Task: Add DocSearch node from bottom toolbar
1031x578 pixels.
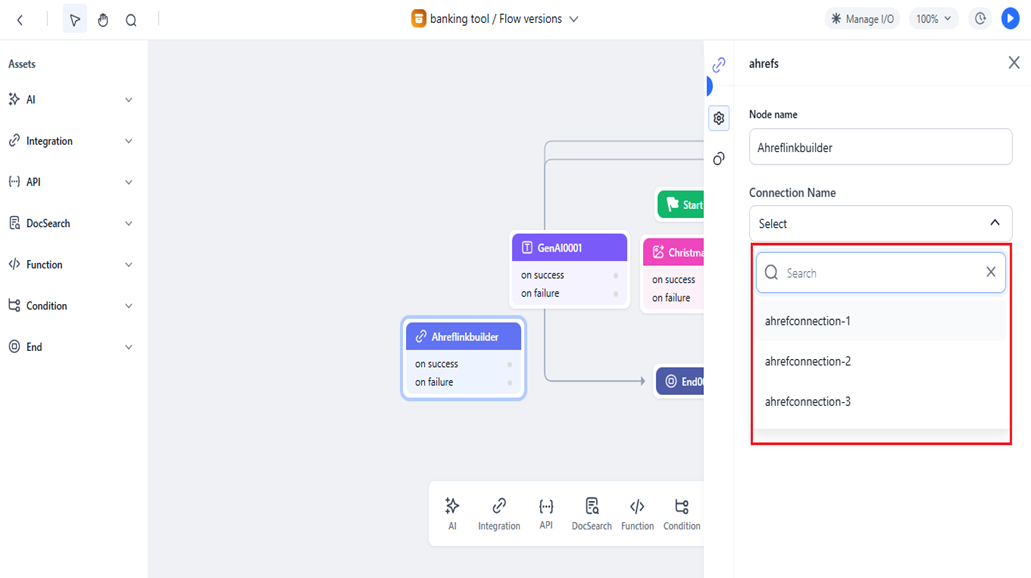Action: pyautogui.click(x=591, y=513)
